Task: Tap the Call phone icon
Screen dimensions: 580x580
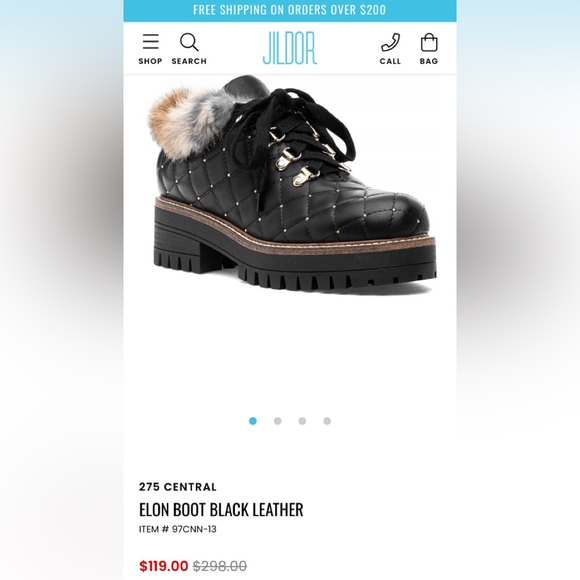Action: tap(390, 42)
